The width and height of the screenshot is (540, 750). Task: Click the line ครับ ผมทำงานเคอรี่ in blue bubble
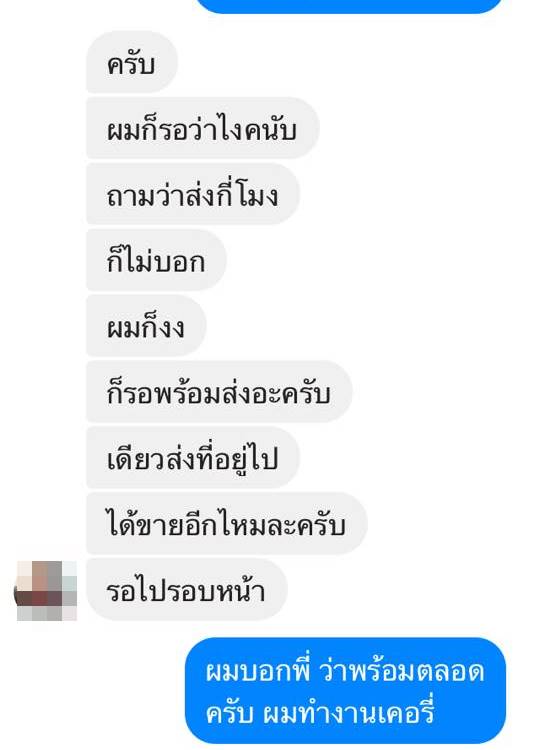tap(320, 712)
